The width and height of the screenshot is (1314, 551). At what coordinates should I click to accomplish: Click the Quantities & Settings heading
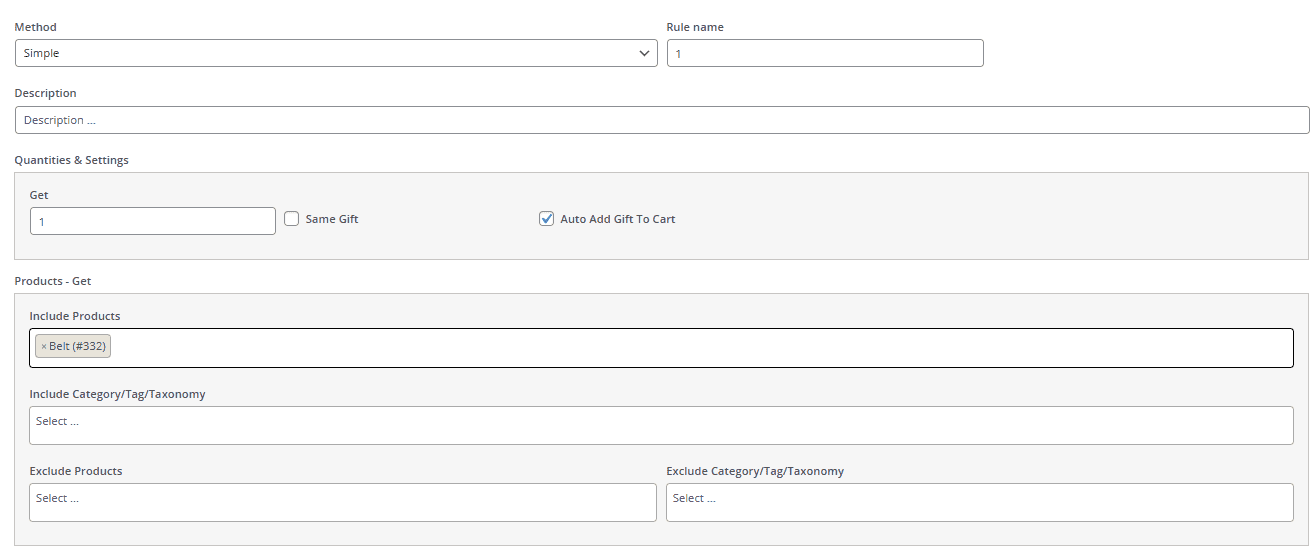[x=71, y=160]
